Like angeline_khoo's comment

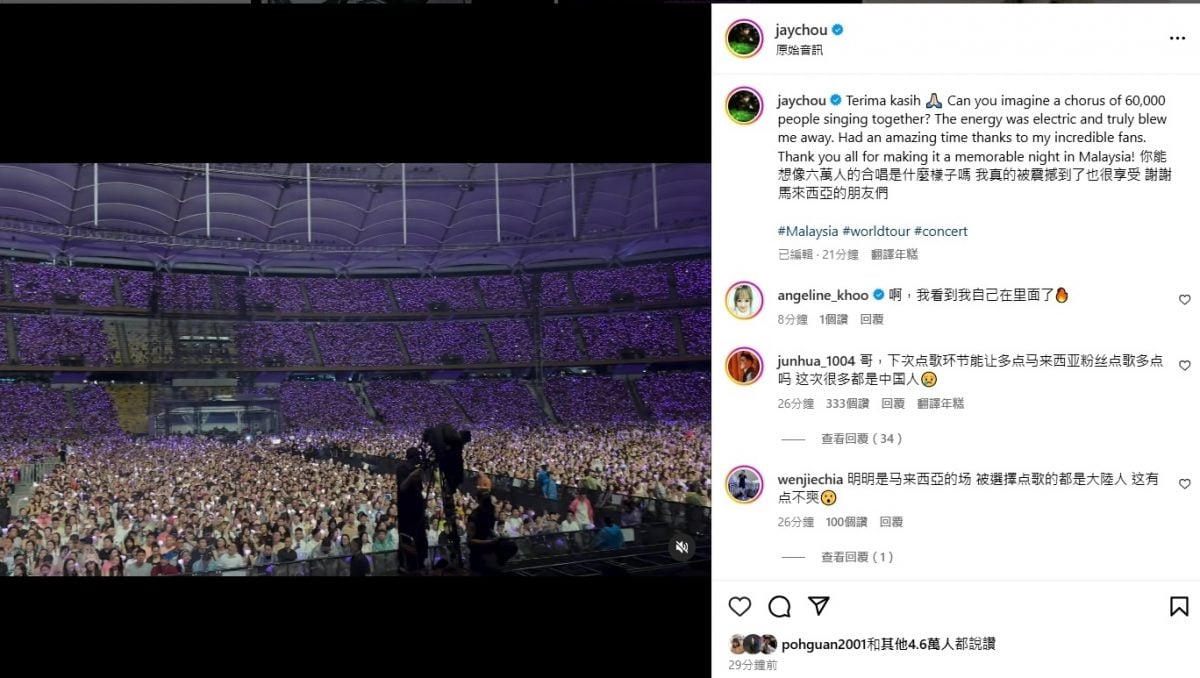(x=1185, y=300)
